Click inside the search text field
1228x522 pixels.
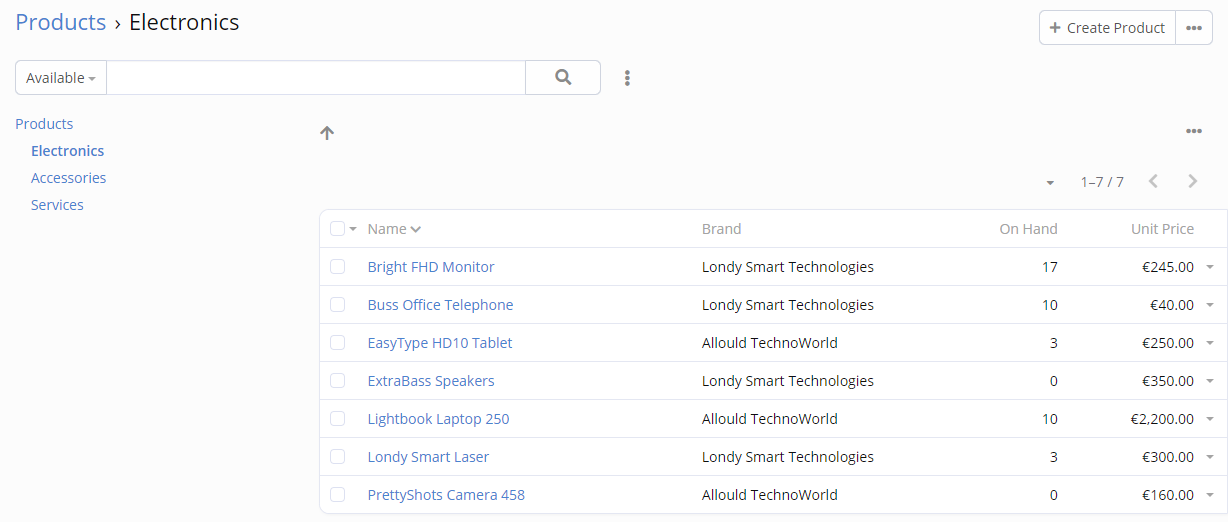pos(316,78)
